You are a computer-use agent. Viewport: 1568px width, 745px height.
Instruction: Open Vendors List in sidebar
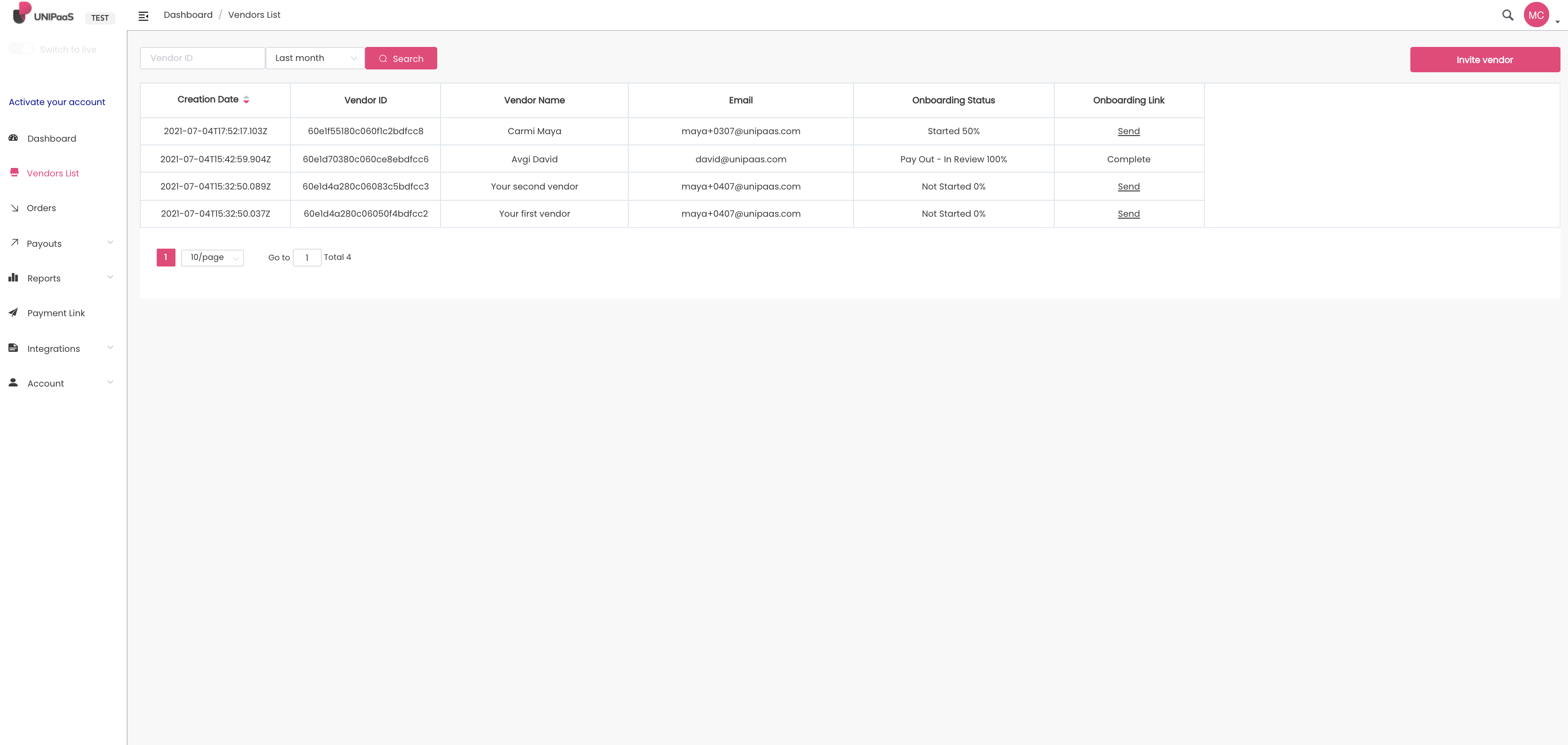pyautogui.click(x=53, y=174)
